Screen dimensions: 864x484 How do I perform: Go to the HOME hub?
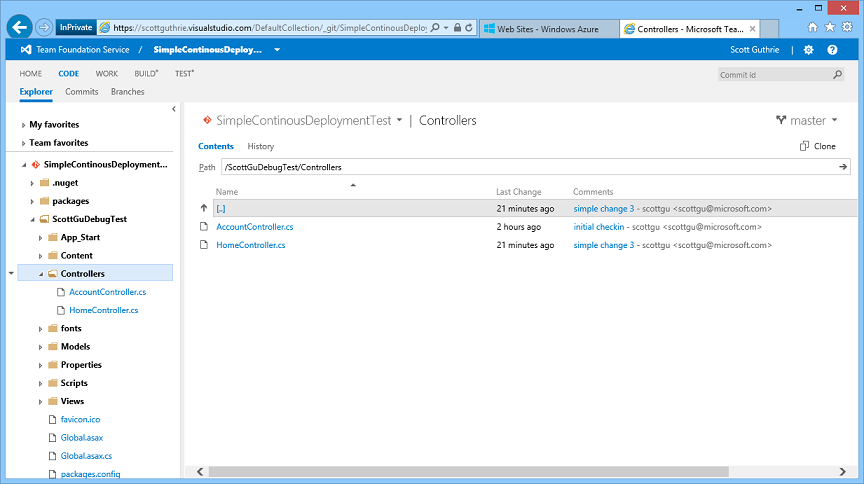(30, 73)
